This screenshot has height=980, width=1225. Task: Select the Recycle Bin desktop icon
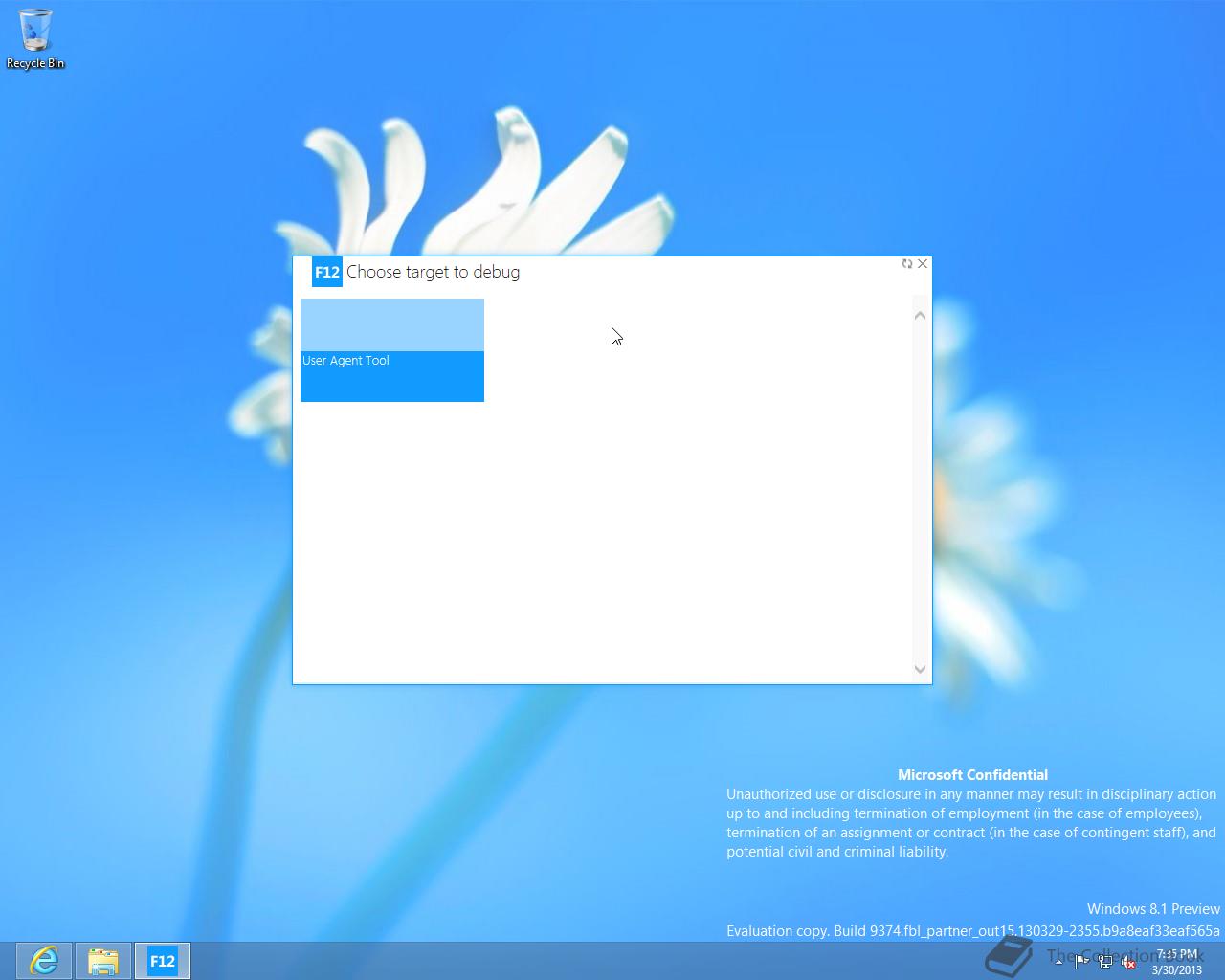pyautogui.click(x=35, y=39)
